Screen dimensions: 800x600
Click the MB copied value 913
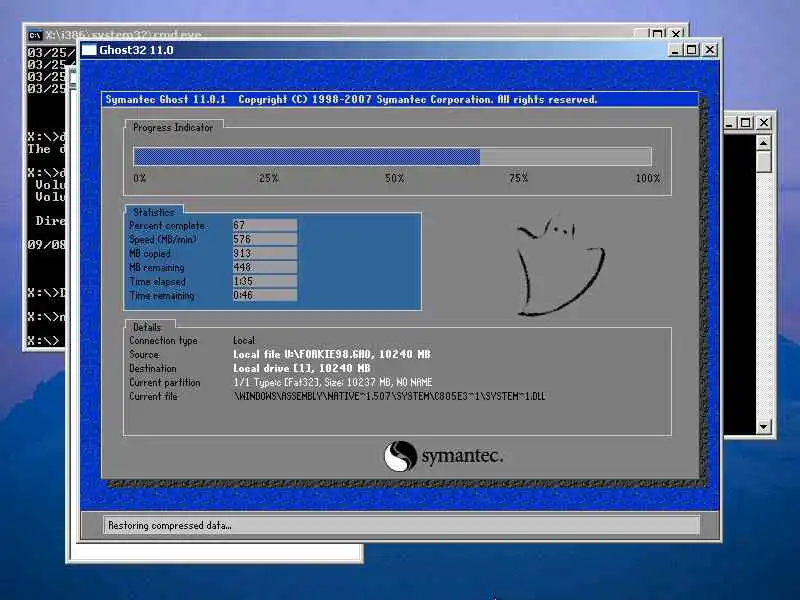265,253
